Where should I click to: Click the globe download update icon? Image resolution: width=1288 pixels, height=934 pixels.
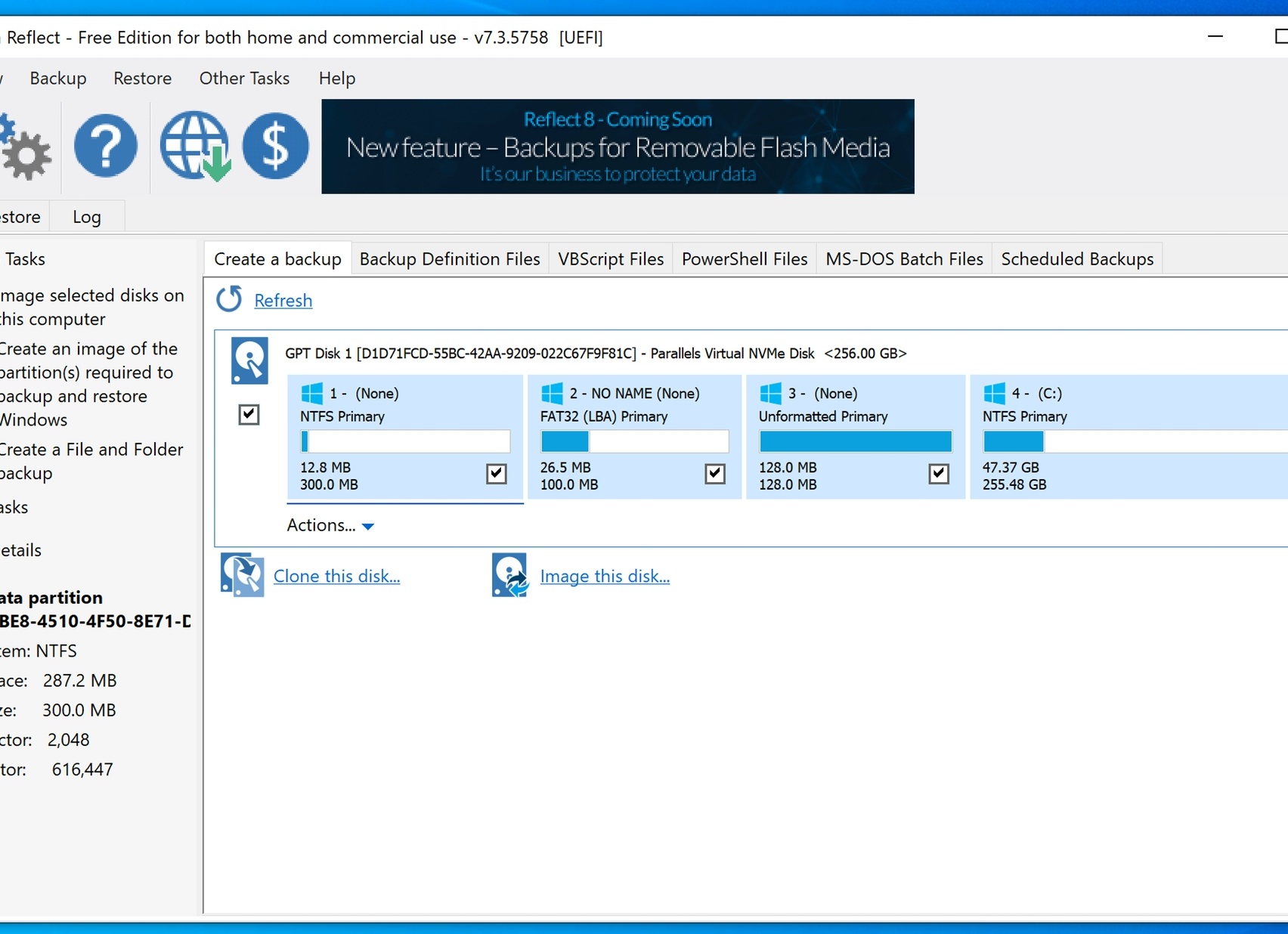(x=195, y=146)
